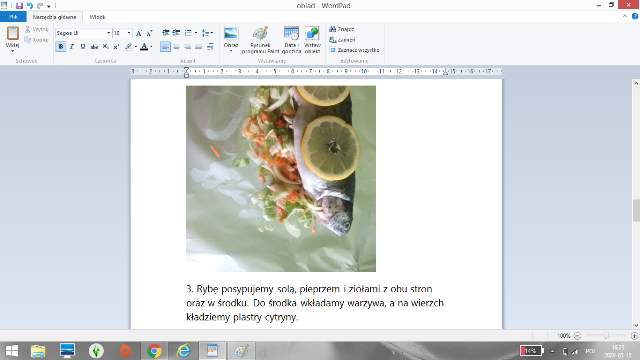
Task: Toggle italic formatting
Action: coord(72,47)
